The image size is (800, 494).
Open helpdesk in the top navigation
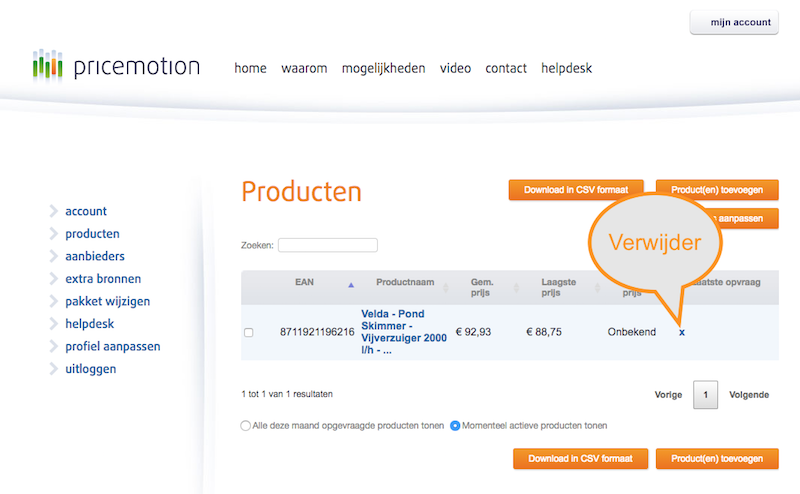566,68
